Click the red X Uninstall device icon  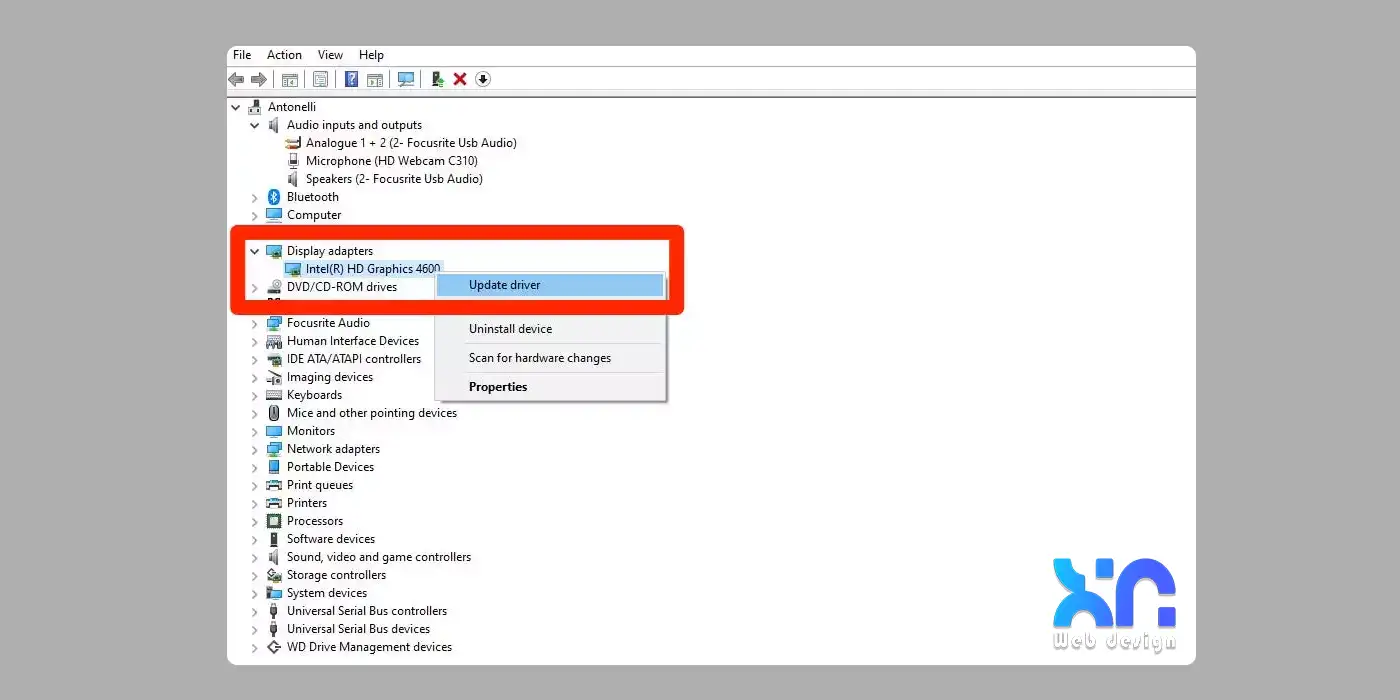460,79
